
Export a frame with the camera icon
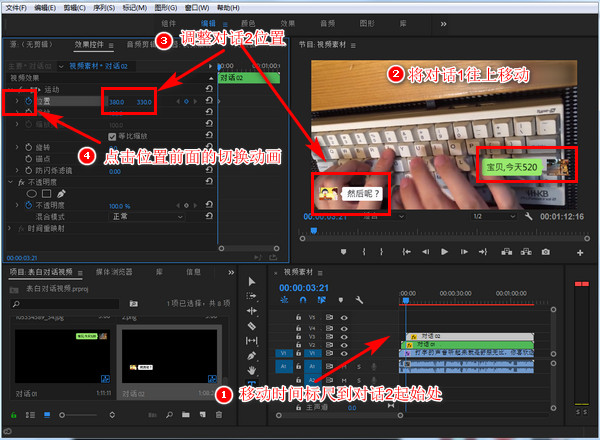coord(546,252)
